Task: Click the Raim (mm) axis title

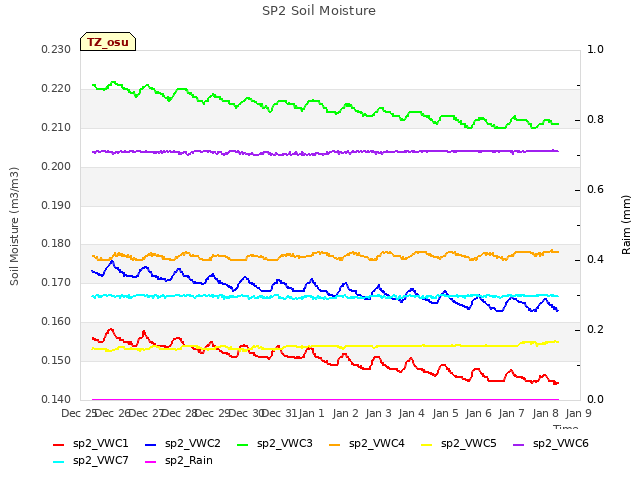Action: [626, 225]
